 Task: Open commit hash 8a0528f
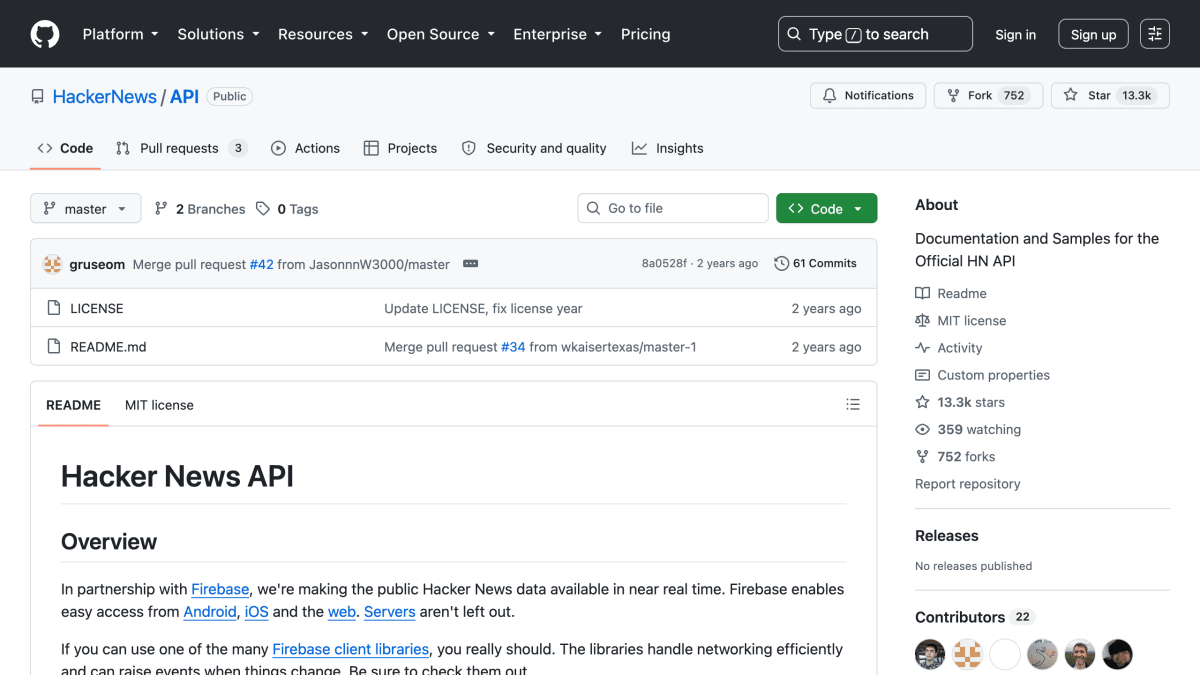point(664,264)
